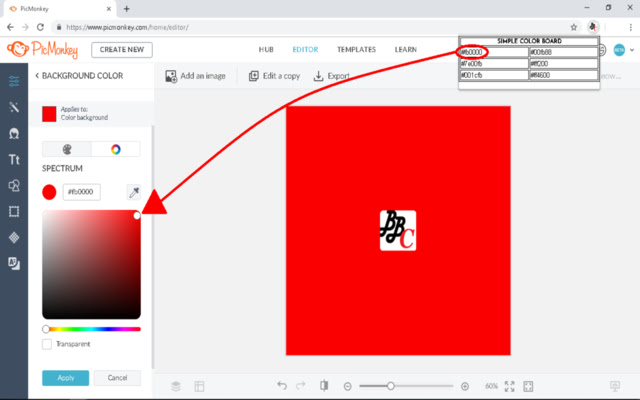Click the presentation screen icon at bottom right
The width and height of the screenshot is (640, 400).
click(x=615, y=386)
